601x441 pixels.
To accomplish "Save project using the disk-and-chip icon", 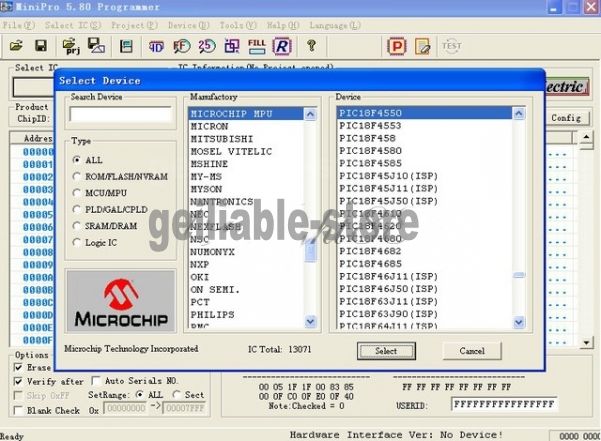I will [96, 46].
